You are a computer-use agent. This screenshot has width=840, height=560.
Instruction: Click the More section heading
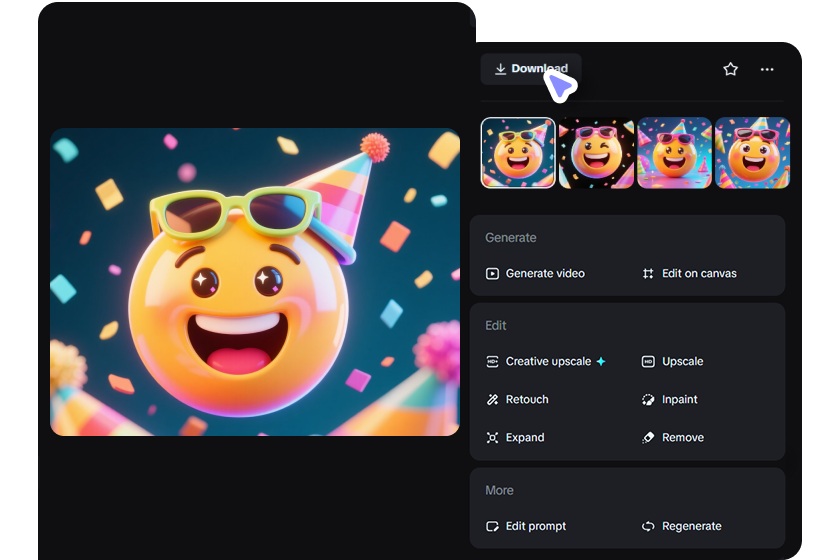(499, 490)
